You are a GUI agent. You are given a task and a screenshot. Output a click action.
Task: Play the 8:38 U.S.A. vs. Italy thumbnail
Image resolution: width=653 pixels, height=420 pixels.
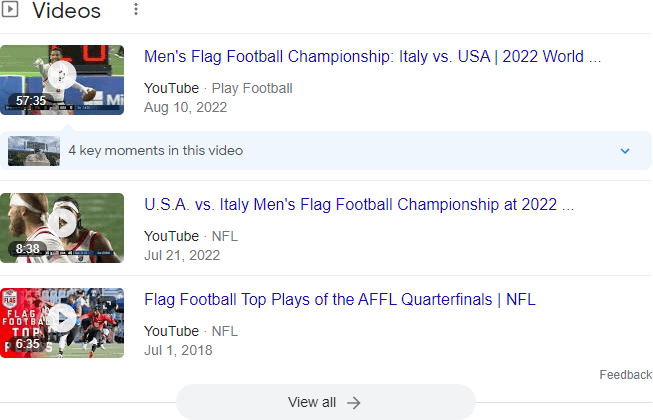pos(62,224)
